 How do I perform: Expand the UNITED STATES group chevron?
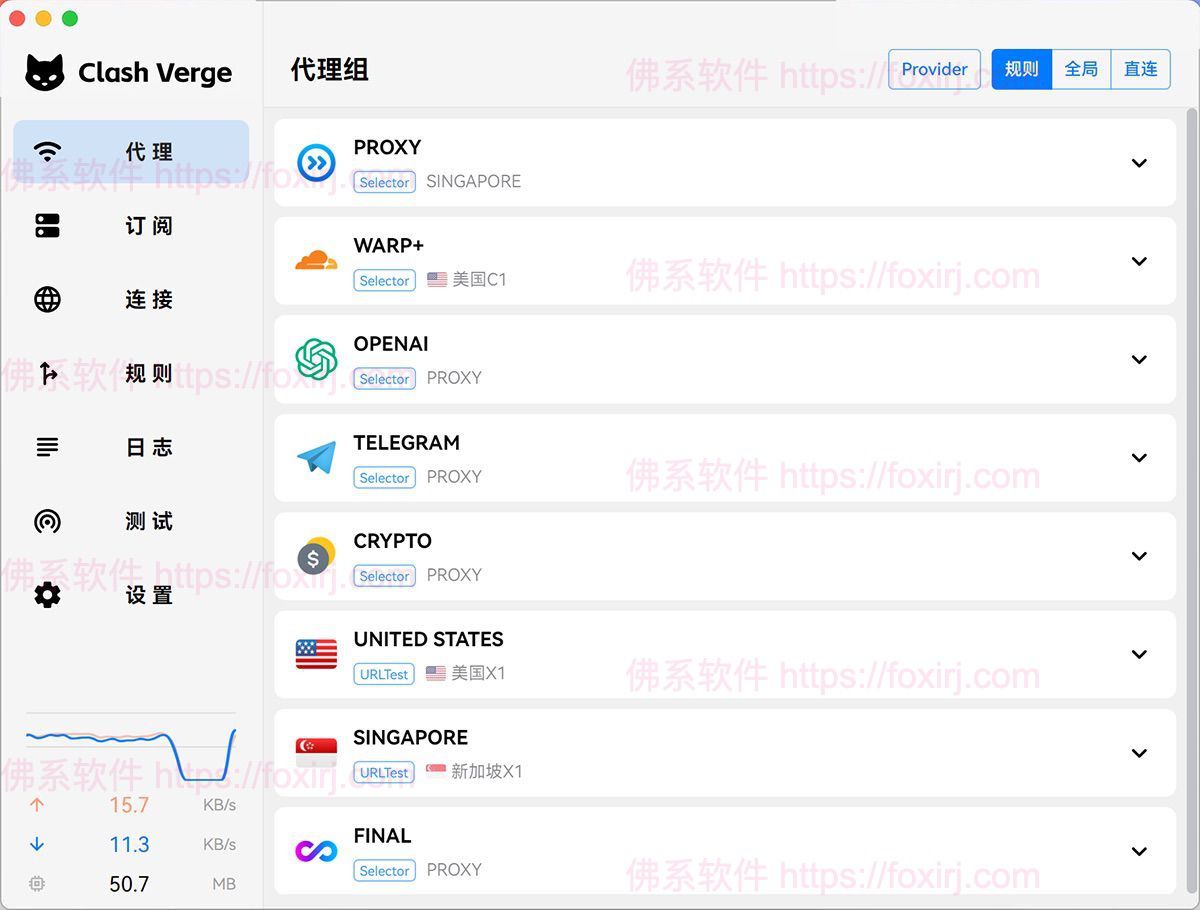point(1139,654)
